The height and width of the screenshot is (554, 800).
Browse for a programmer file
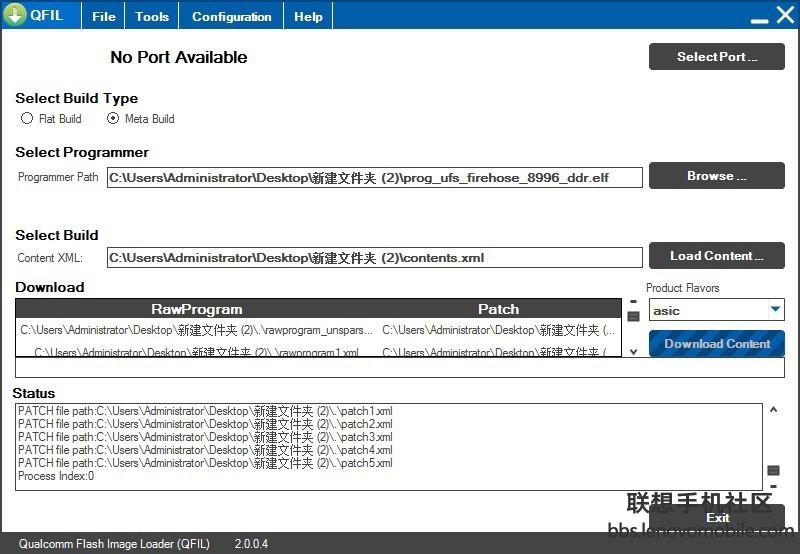click(x=716, y=175)
